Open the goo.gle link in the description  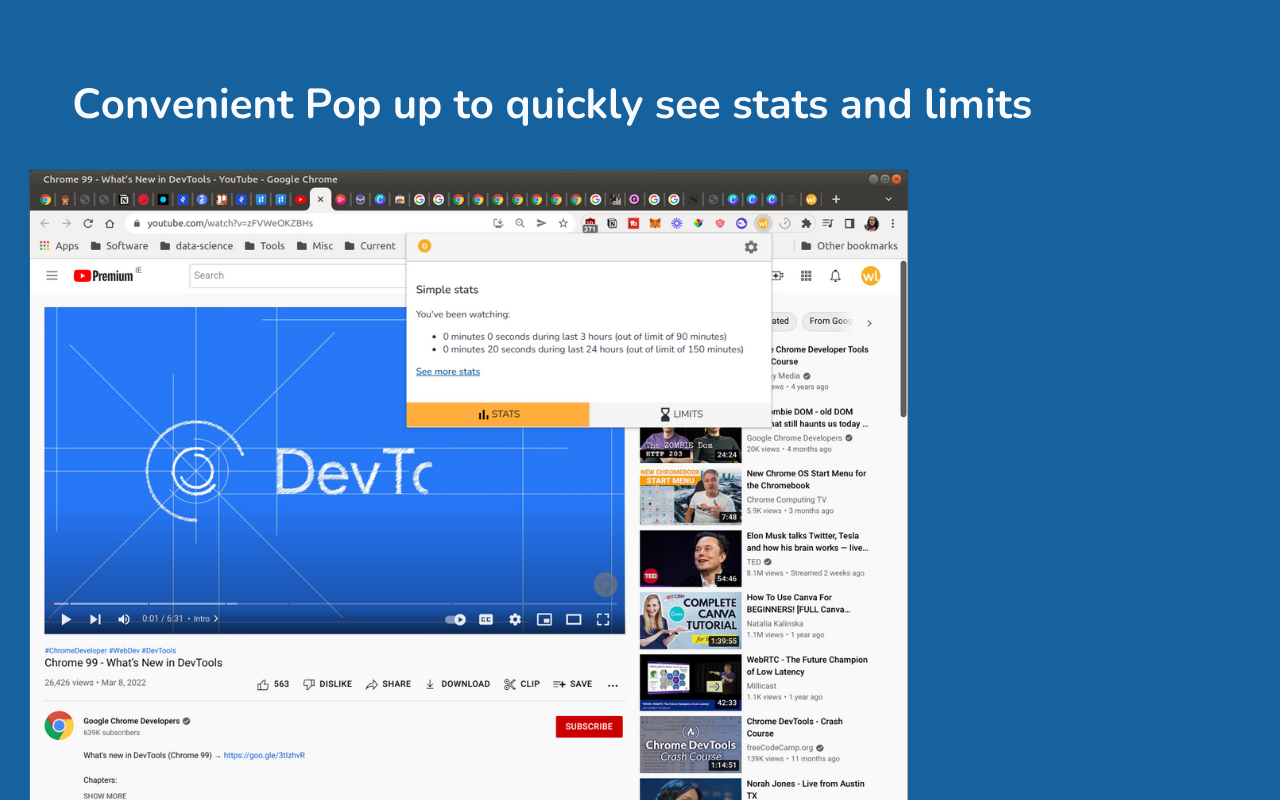[x=264, y=756]
